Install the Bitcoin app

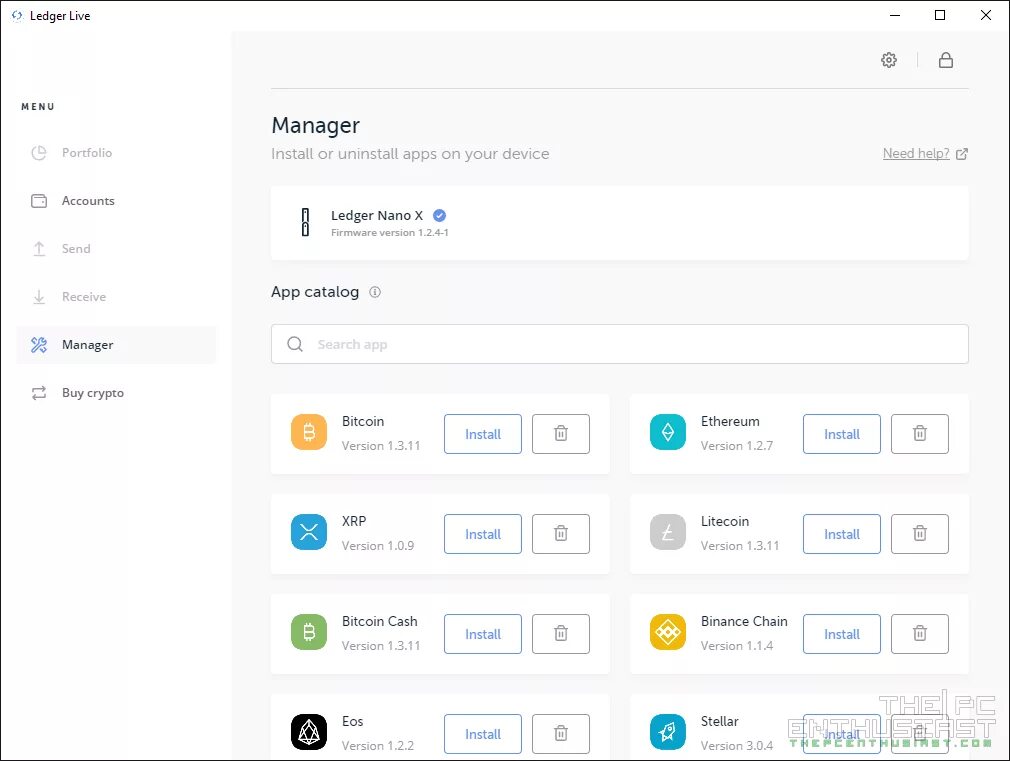pos(482,434)
